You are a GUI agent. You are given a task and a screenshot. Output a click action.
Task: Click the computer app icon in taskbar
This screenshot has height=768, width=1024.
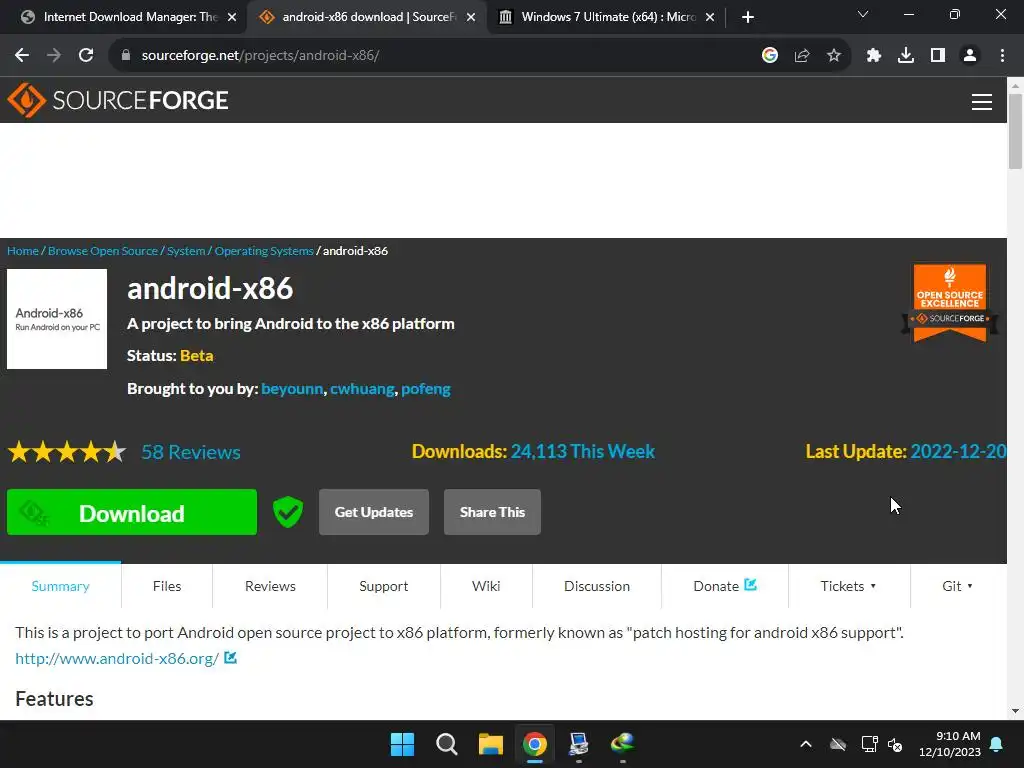click(x=579, y=744)
